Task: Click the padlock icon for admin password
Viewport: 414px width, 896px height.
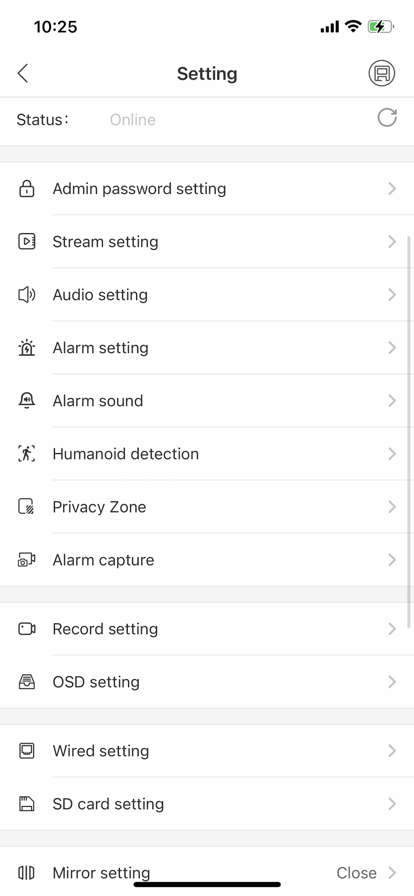Action: [x=26, y=189]
